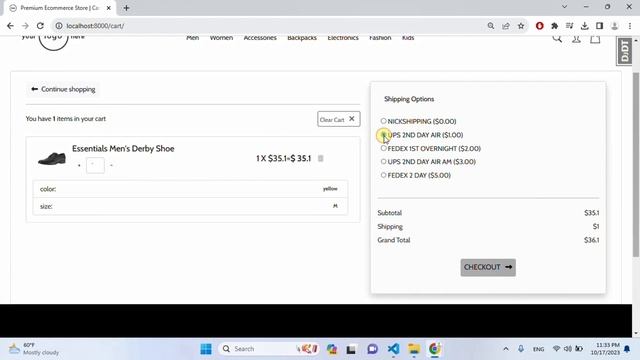The width and height of the screenshot is (640, 360).
Task: Open File Explorer from taskbar
Action: [x=414, y=349]
